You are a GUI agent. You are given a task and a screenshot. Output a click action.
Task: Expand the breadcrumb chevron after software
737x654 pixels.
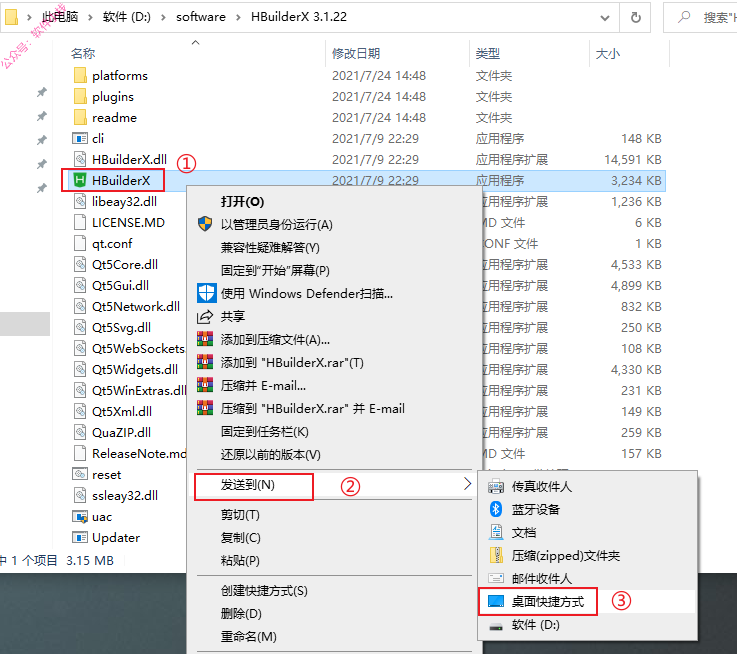tap(238, 17)
